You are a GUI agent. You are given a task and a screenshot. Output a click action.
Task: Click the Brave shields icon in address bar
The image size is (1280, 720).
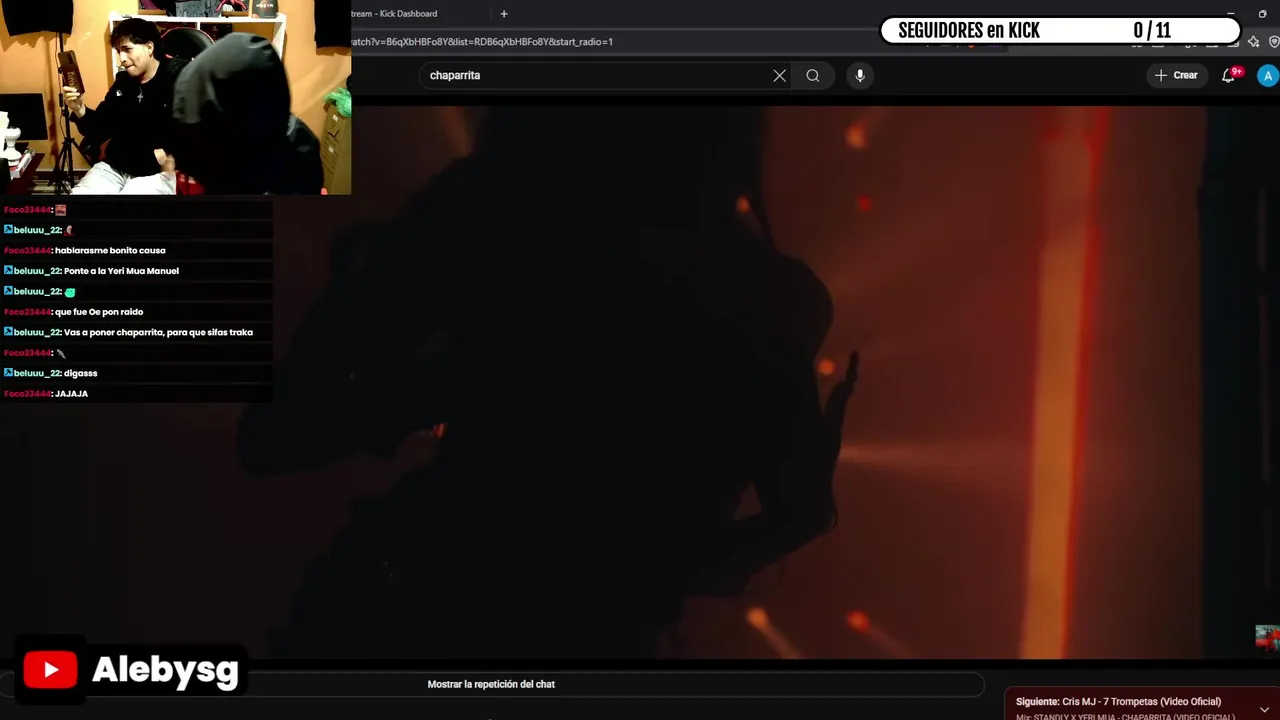click(x=1274, y=42)
